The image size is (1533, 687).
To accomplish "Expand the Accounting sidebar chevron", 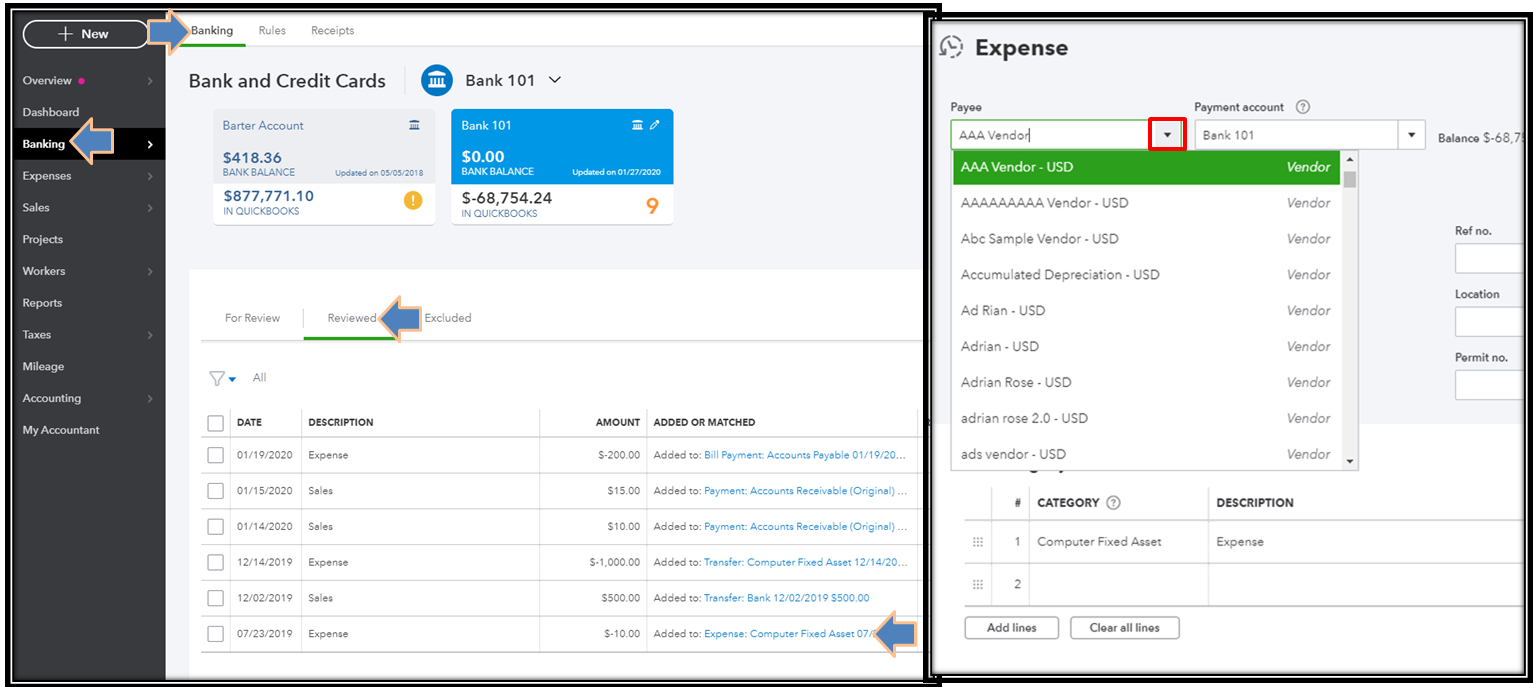I will (x=150, y=398).
